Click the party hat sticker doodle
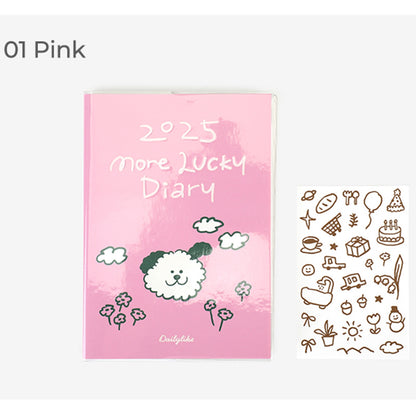Screen dimensions: 416x416 coord(396,200)
